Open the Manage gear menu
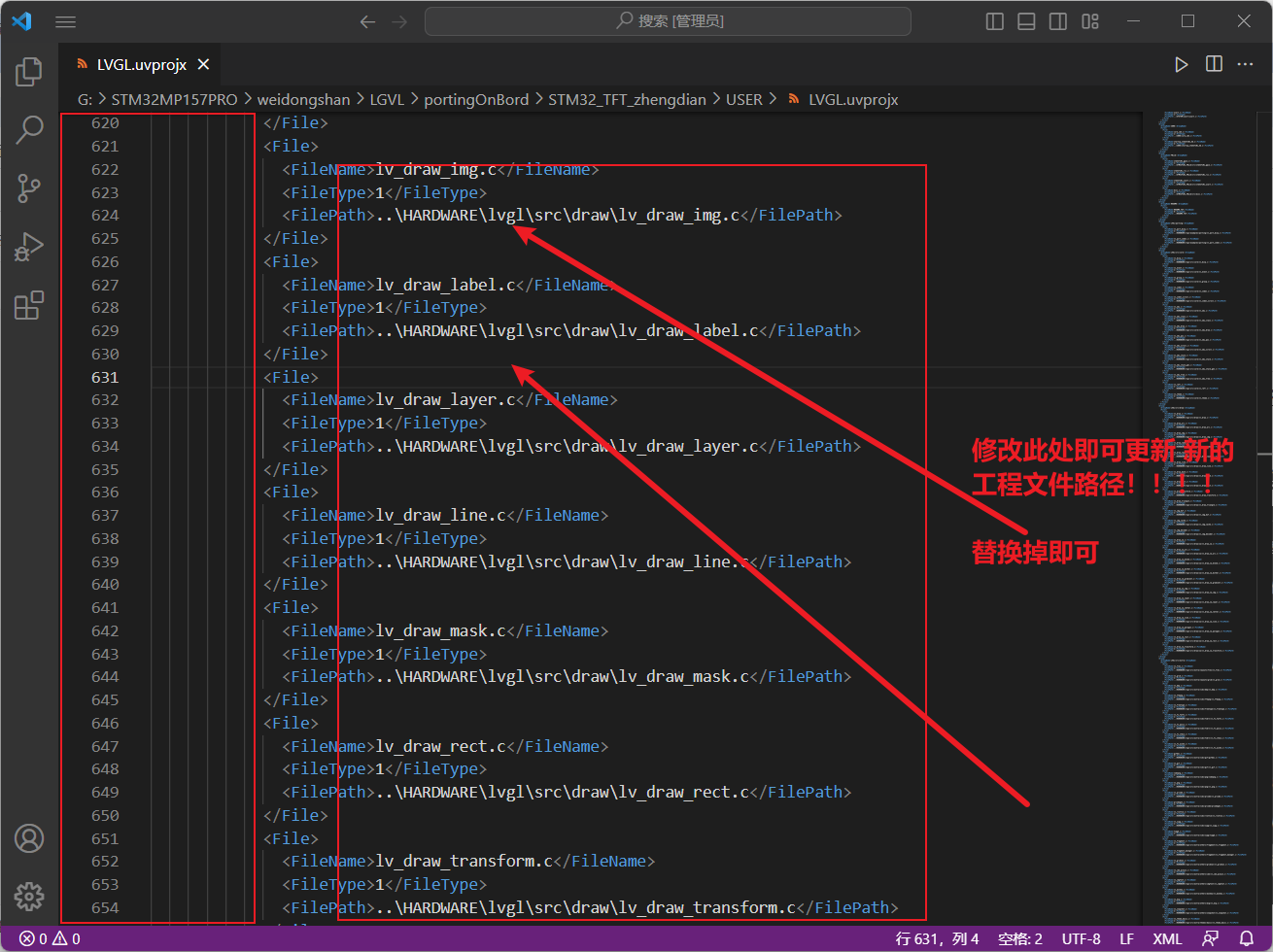 pyautogui.click(x=29, y=896)
